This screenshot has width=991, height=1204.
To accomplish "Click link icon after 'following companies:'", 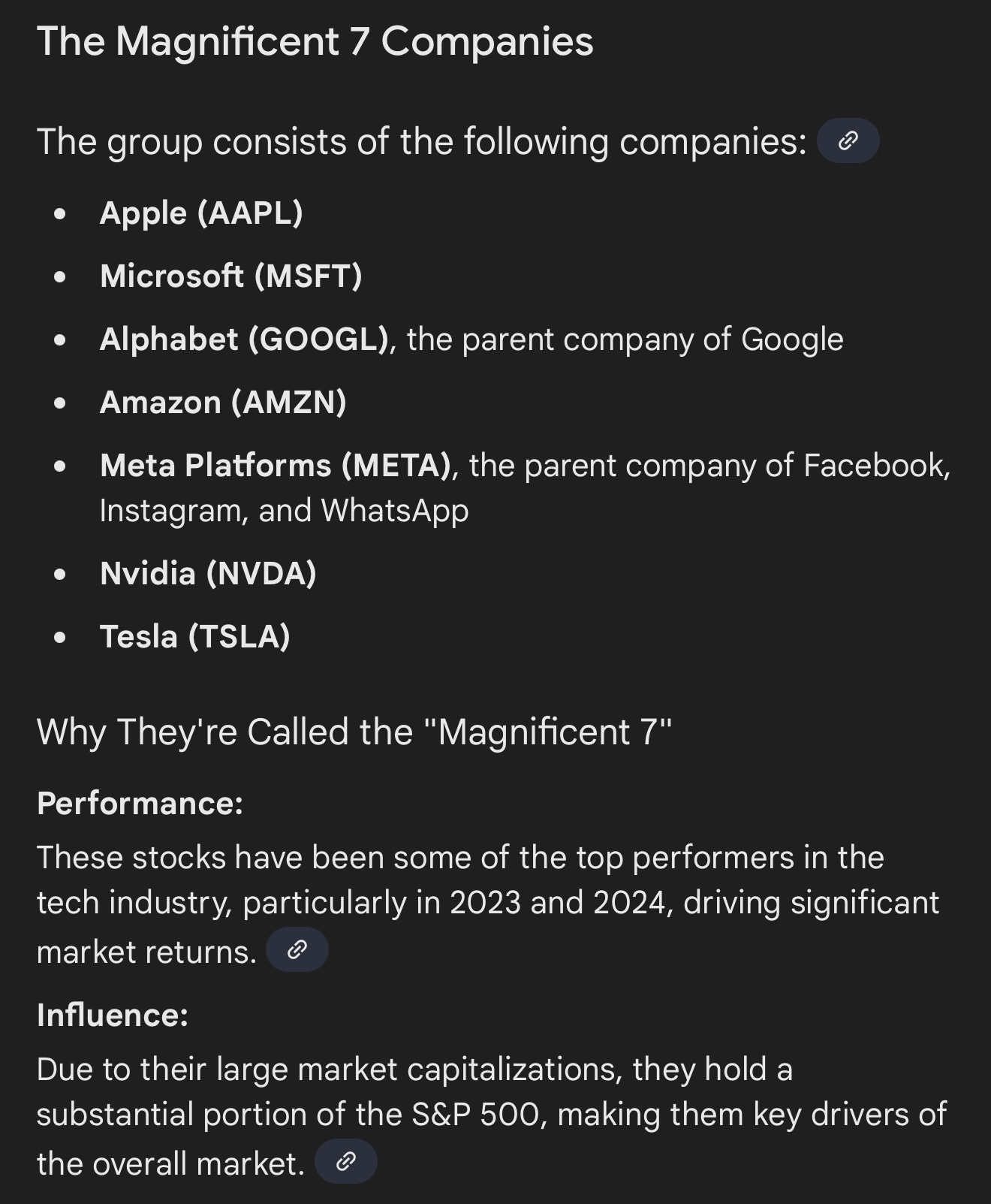I will point(848,140).
